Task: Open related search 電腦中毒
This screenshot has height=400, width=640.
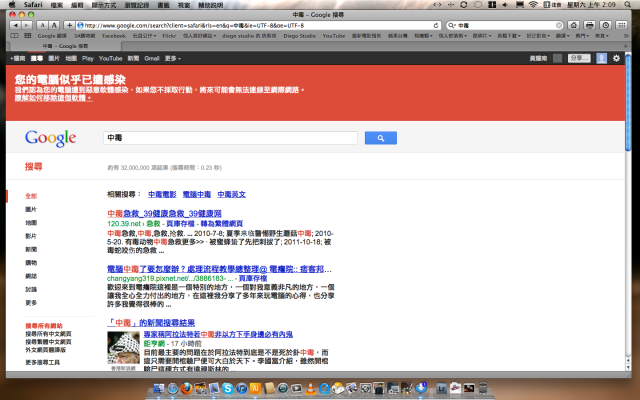Action: [197, 194]
